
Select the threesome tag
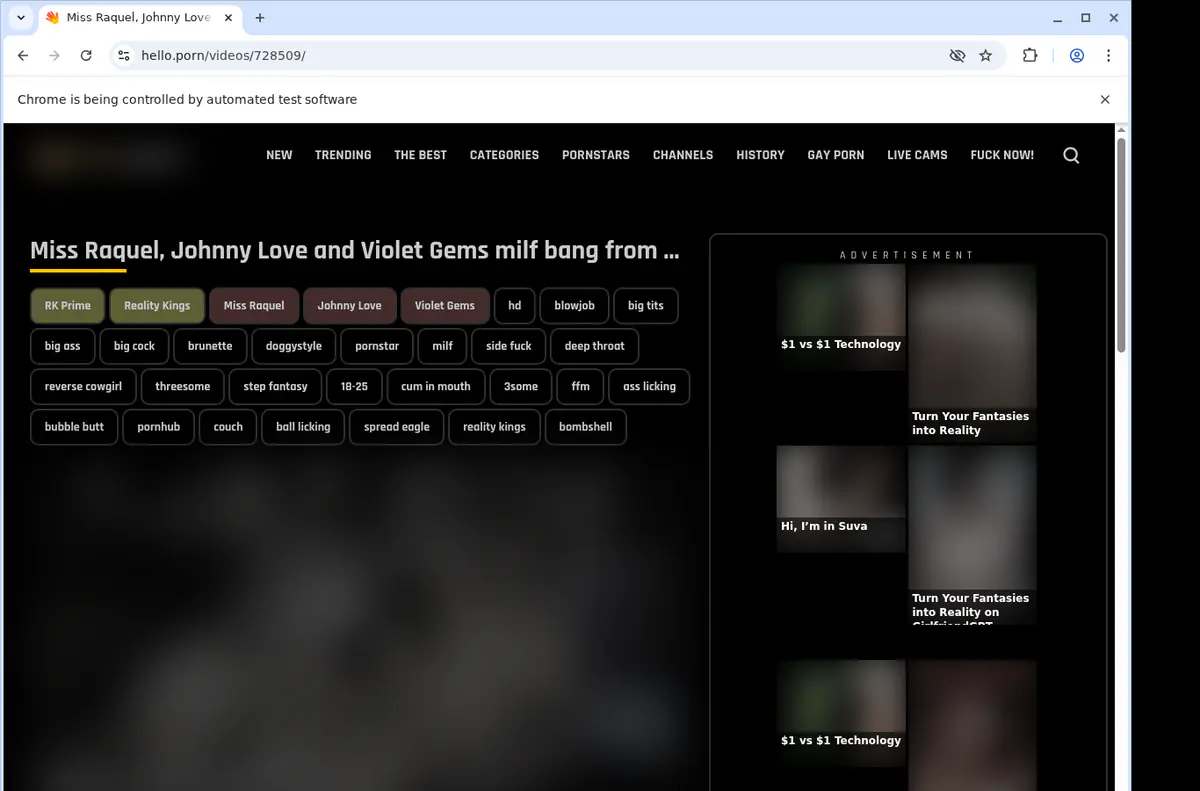point(183,386)
